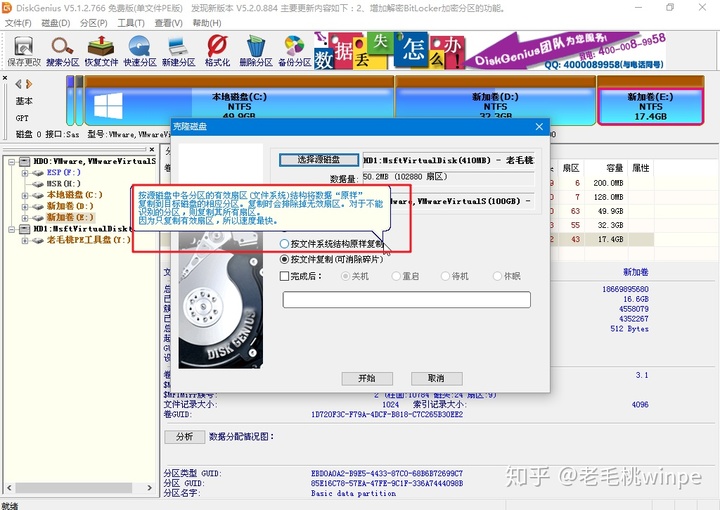The height and width of the screenshot is (510, 720).
Task: Choose the 关机 shutdown radio button
Action: click(345, 276)
